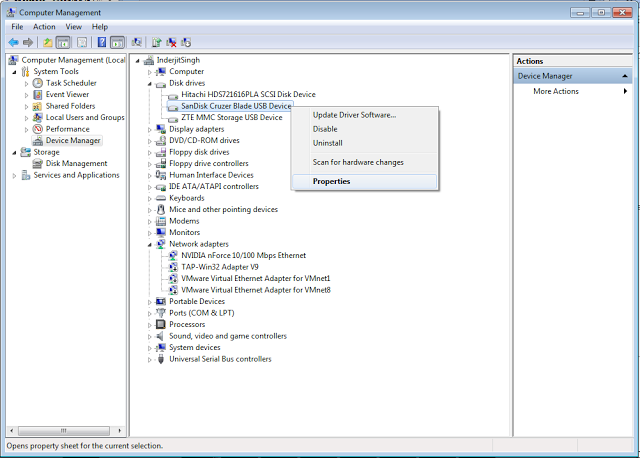Select Device Manager in the left tree
Screen dimensions: 640x458
[x=73, y=140]
